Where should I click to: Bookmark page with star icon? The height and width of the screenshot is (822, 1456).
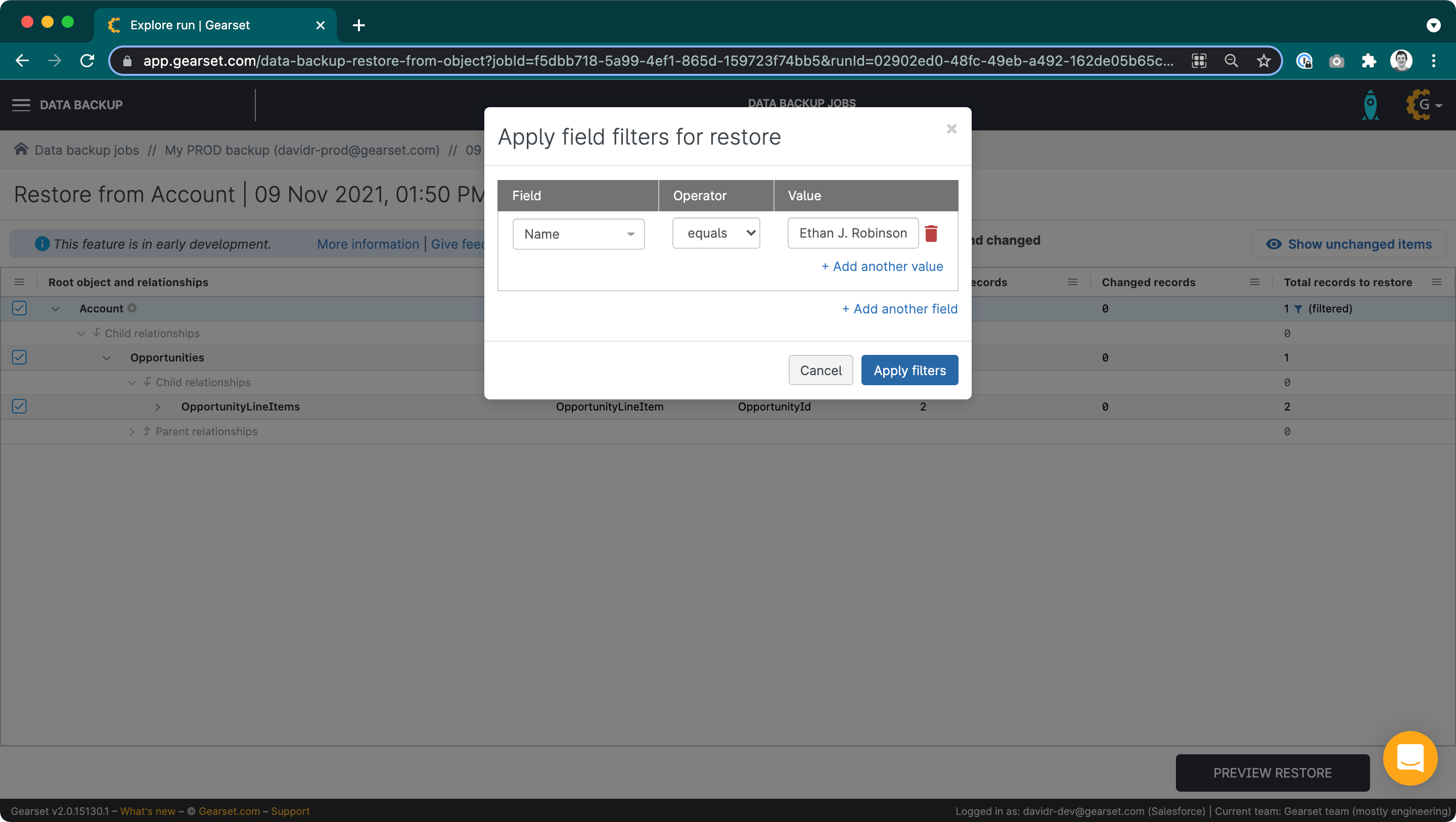tap(1263, 61)
